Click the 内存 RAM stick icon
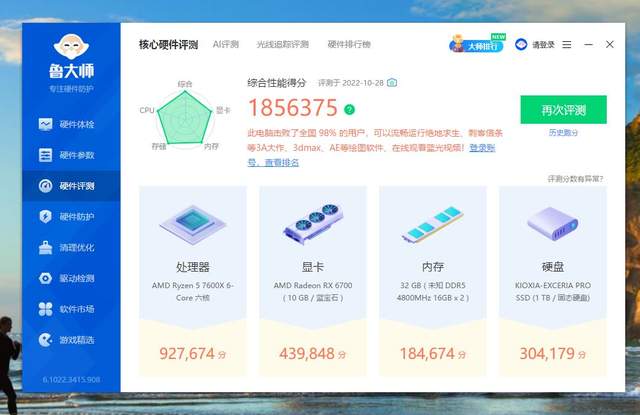 (433, 224)
